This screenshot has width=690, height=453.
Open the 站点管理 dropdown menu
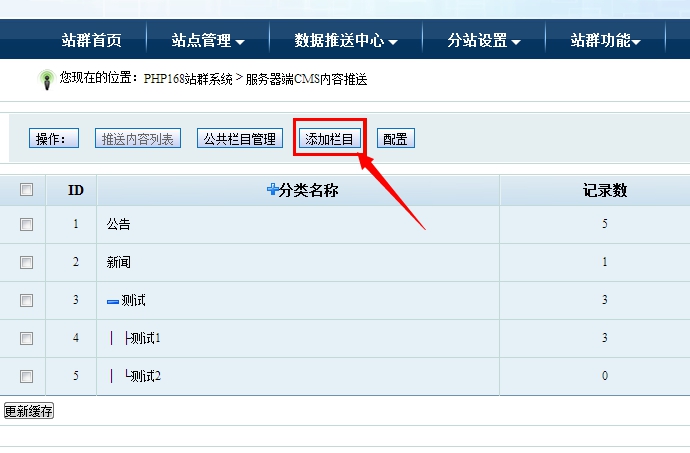pos(207,41)
